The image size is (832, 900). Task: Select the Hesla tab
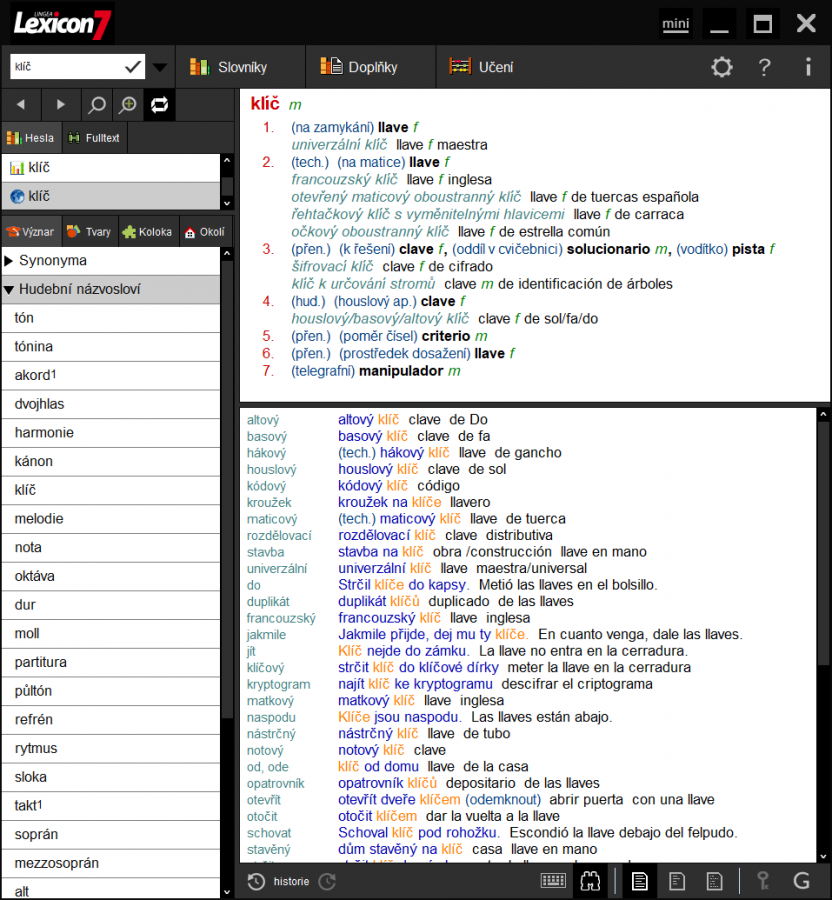(x=32, y=138)
